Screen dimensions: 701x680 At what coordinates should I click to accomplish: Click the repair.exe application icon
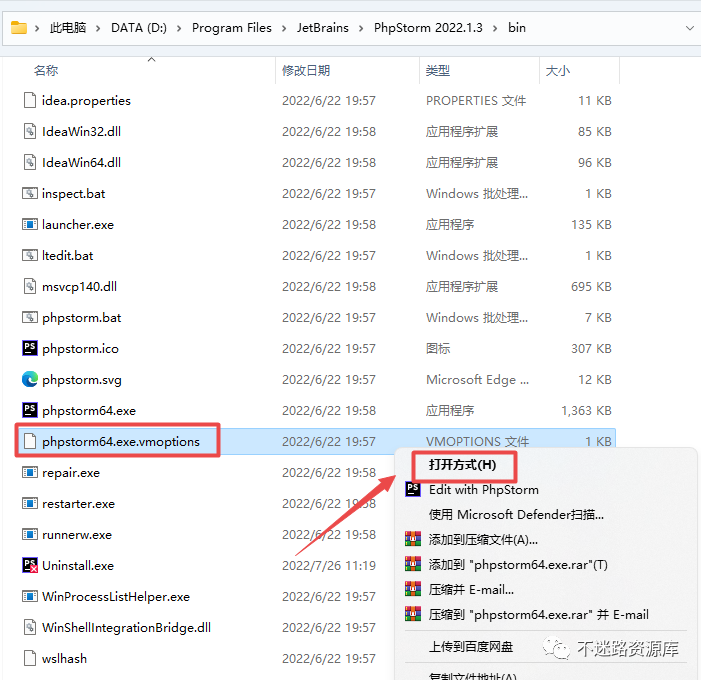30,472
